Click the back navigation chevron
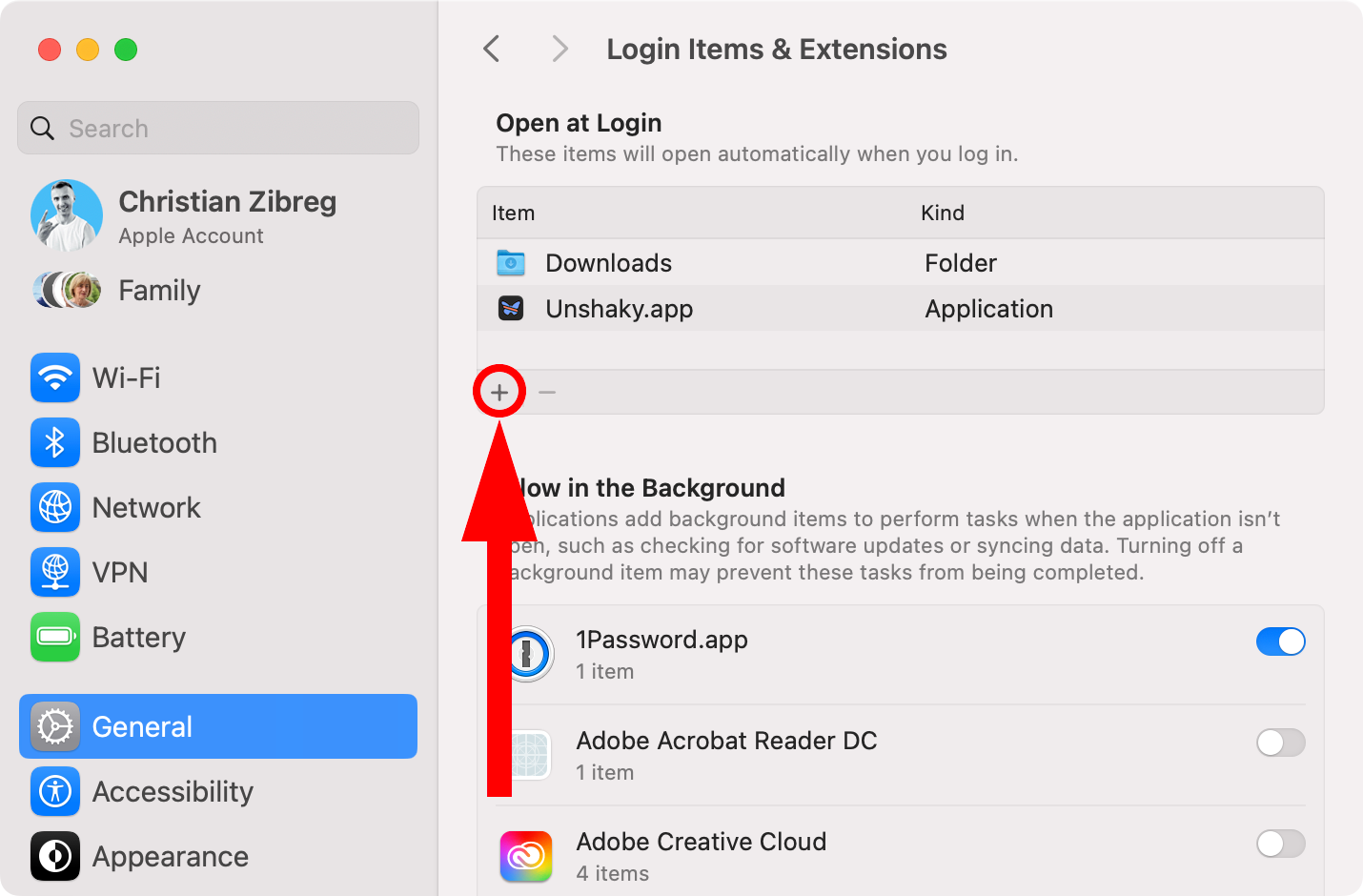This screenshot has width=1363, height=896. pos(492,49)
